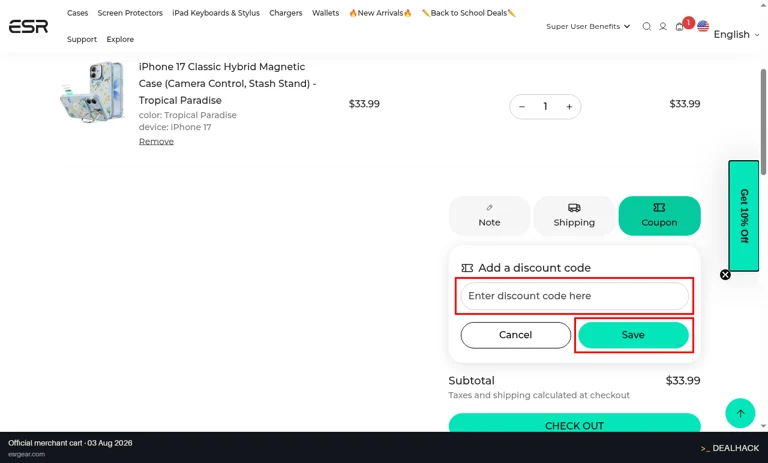This screenshot has height=463, width=768.
Task: Open the Wallets menu
Action: 325,13
